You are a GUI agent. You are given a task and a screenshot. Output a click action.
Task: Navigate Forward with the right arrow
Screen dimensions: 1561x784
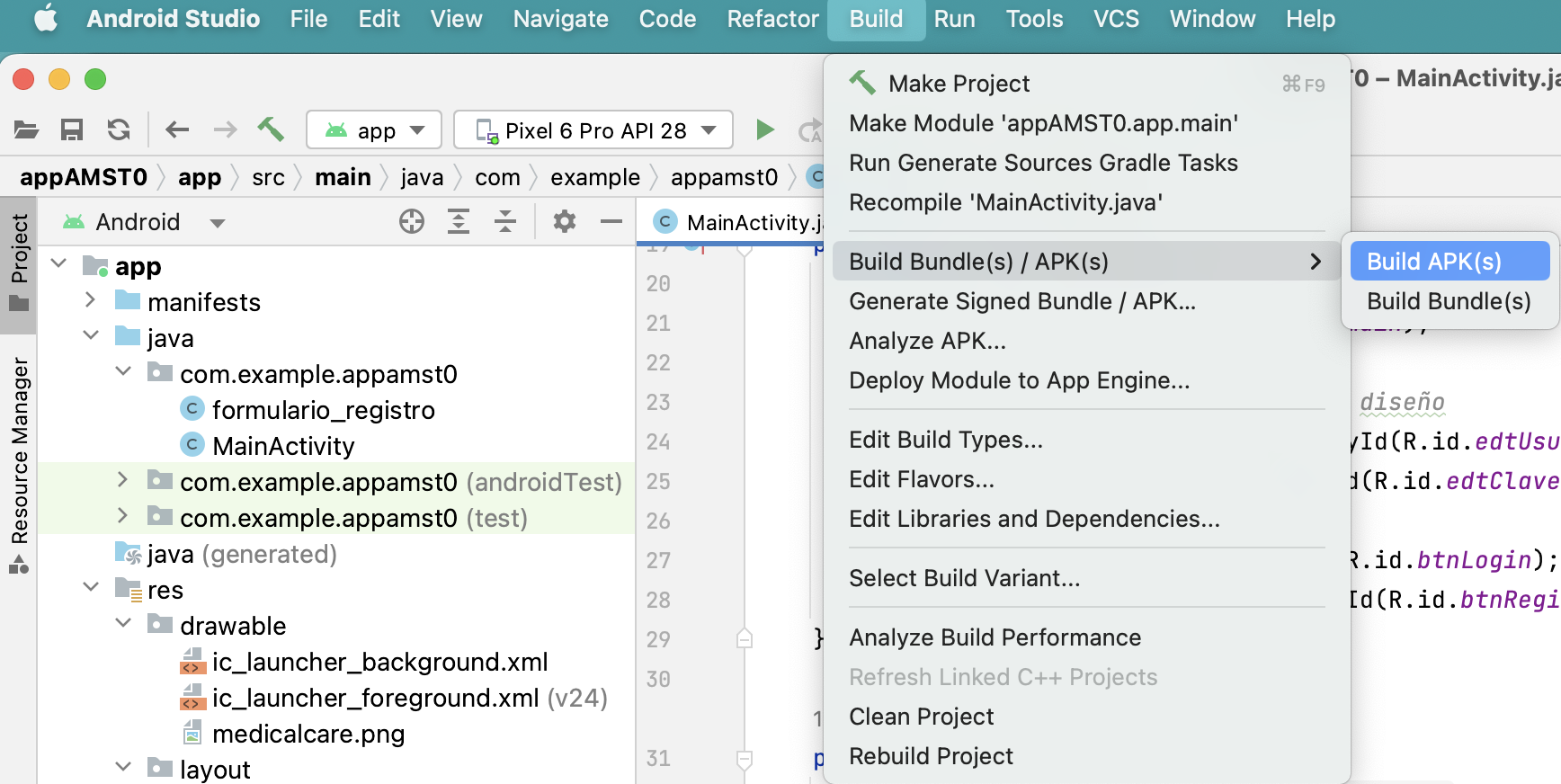225,130
